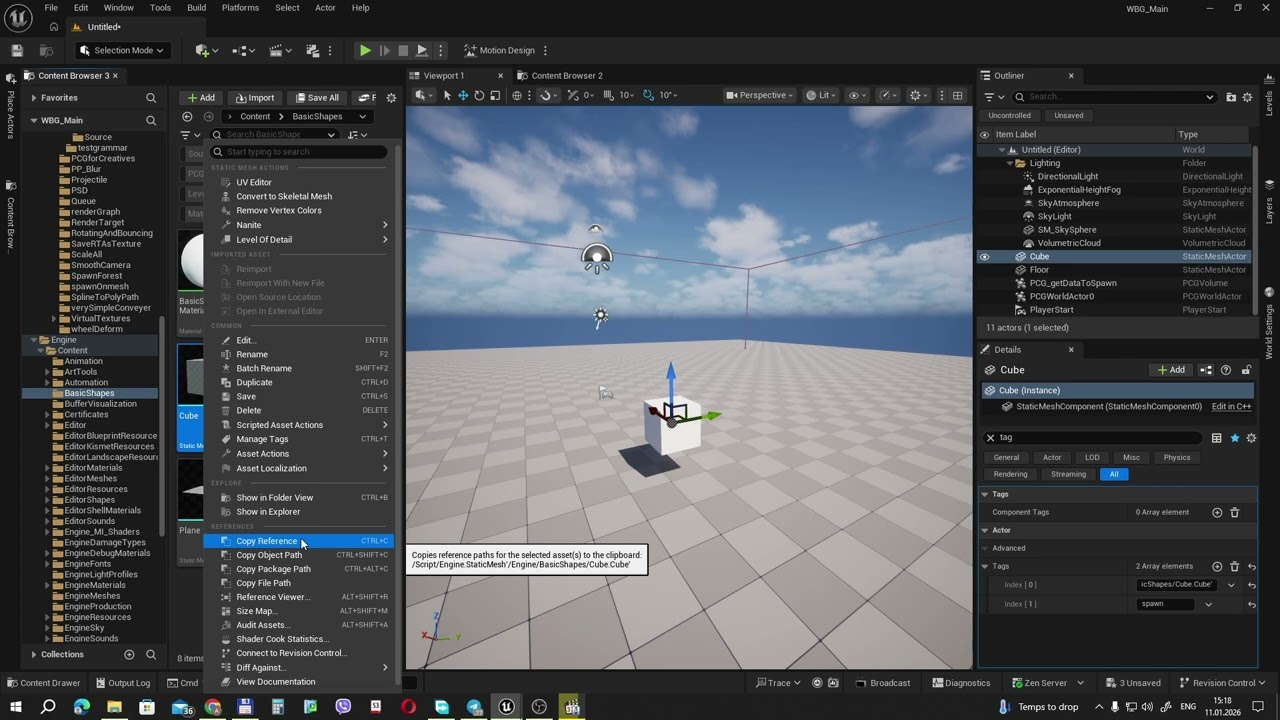Click the Save All button

click(316, 97)
